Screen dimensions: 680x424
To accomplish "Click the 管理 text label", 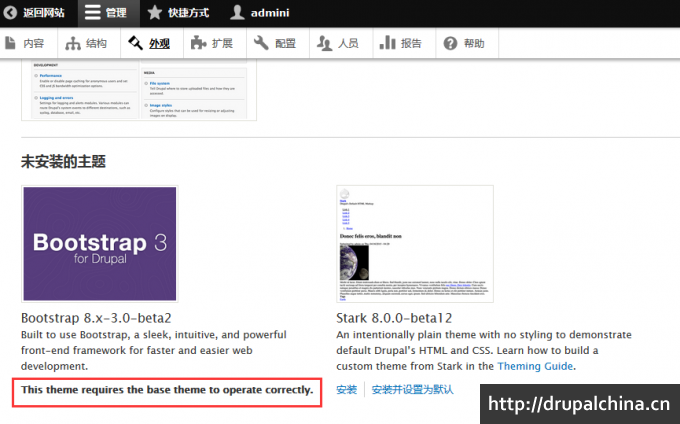I will [116, 13].
